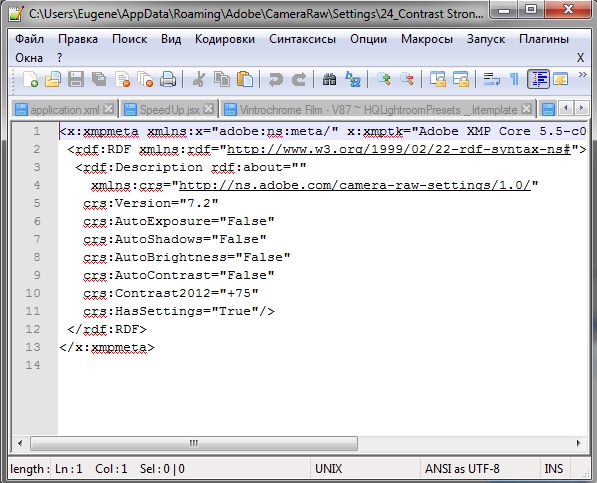
Task: Click the INS mode in status bar
Action: (554, 469)
